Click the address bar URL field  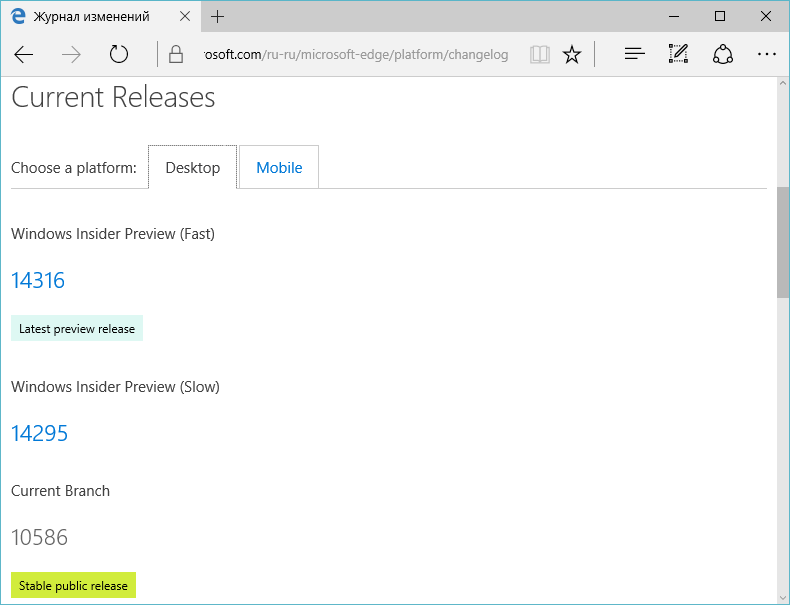356,54
